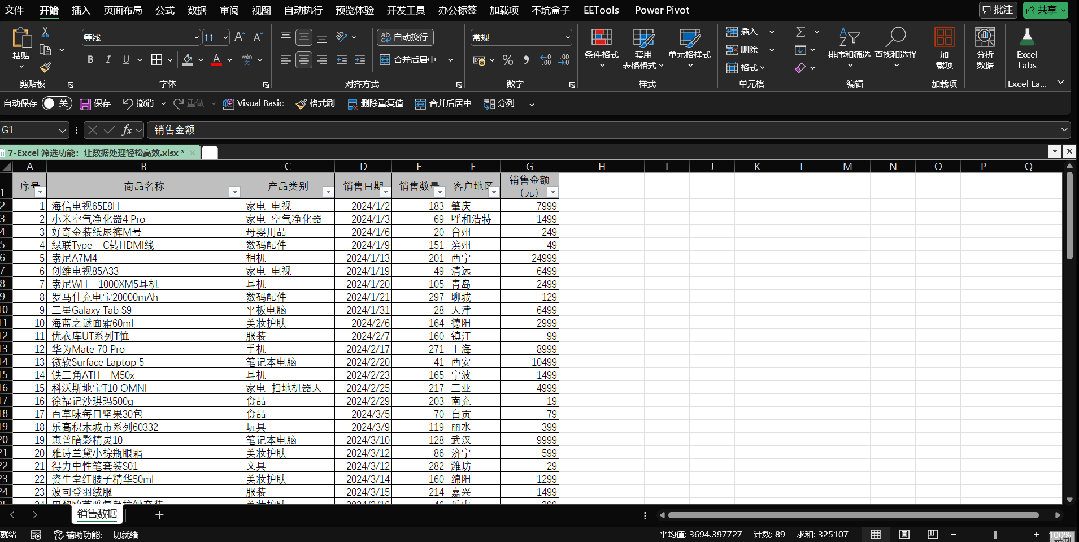Click the Fill down icon
Viewport: 1079px width, 542px height.
pos(801,50)
